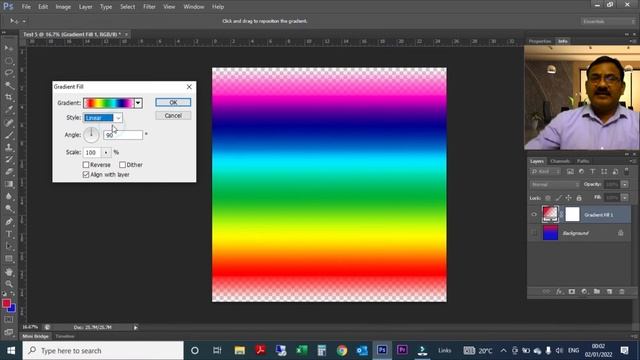Open the layer blend mode dropdown

point(555,184)
